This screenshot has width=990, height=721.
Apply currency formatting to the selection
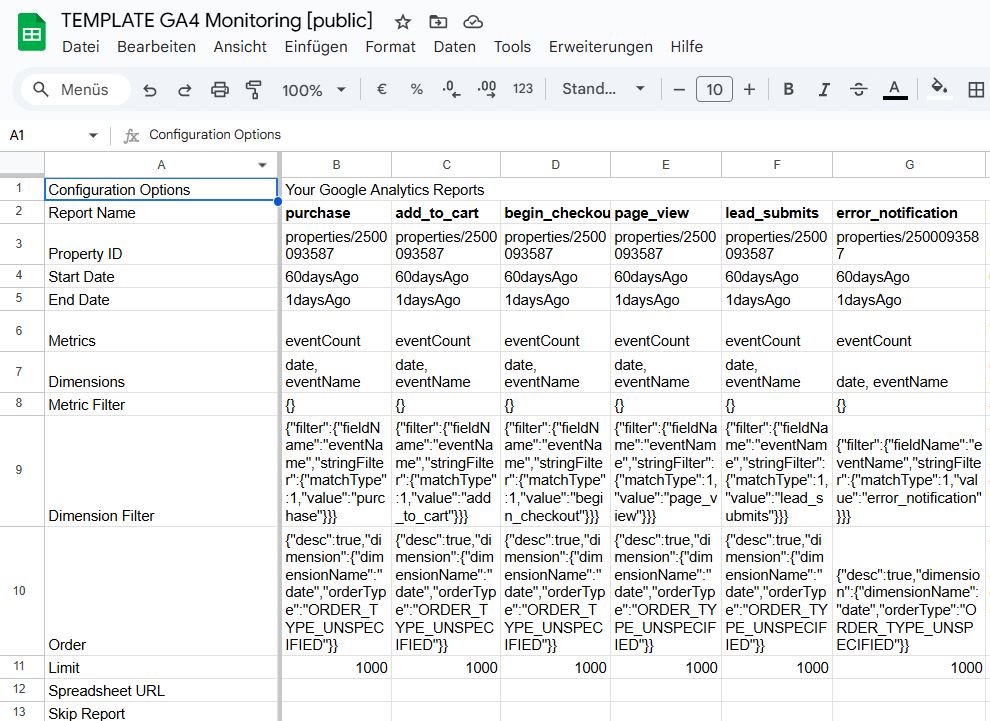click(x=381, y=89)
